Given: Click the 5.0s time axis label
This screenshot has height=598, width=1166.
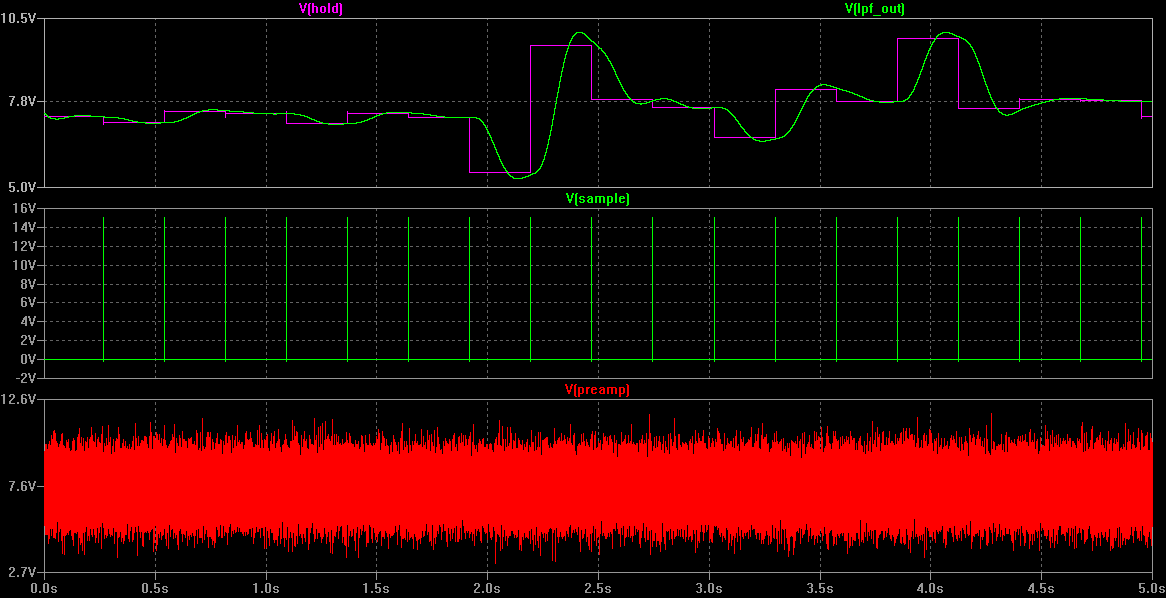Looking at the screenshot, I should click(1151, 588).
